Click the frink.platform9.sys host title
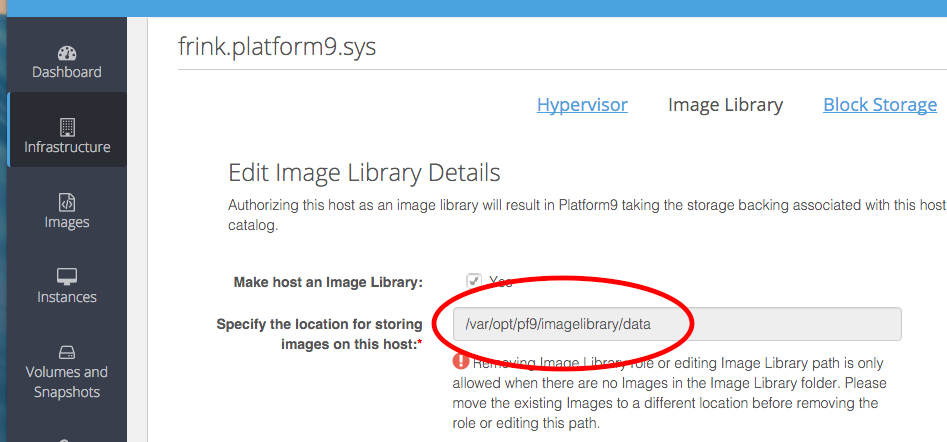The height and width of the screenshot is (442, 947). (x=277, y=47)
